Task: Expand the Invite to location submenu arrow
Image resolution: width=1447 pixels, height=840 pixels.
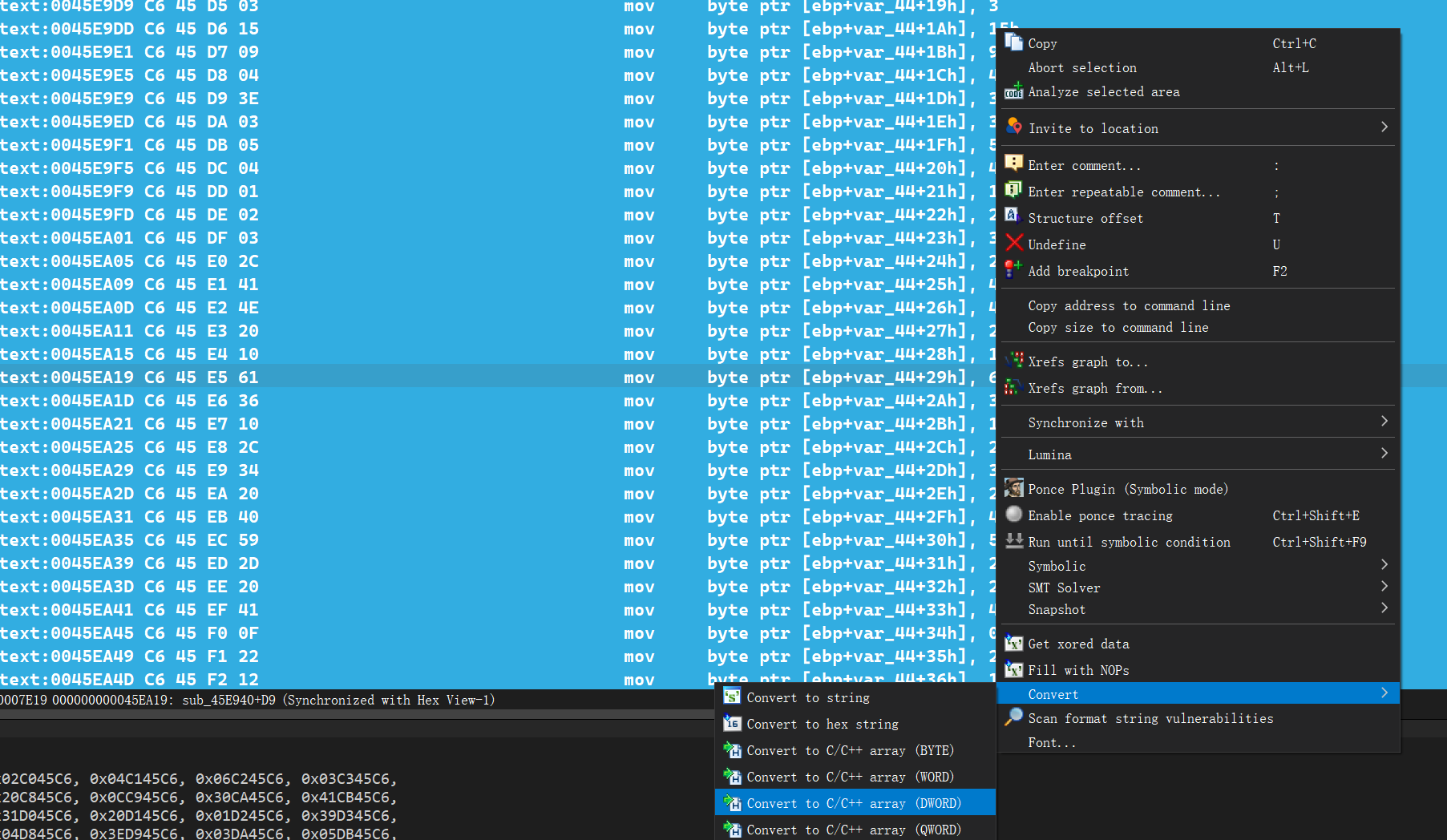Action: [x=1384, y=127]
